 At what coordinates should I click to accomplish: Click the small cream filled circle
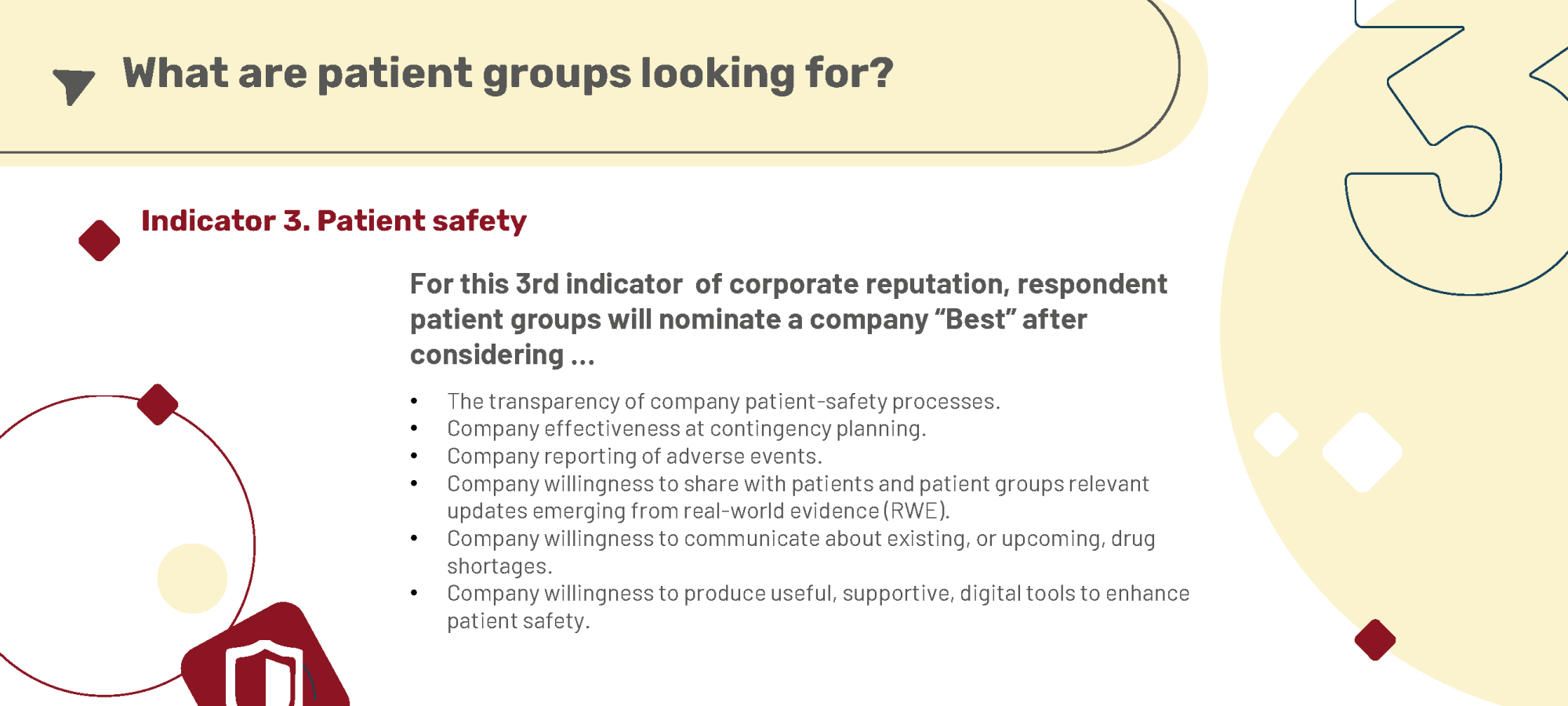[192, 578]
